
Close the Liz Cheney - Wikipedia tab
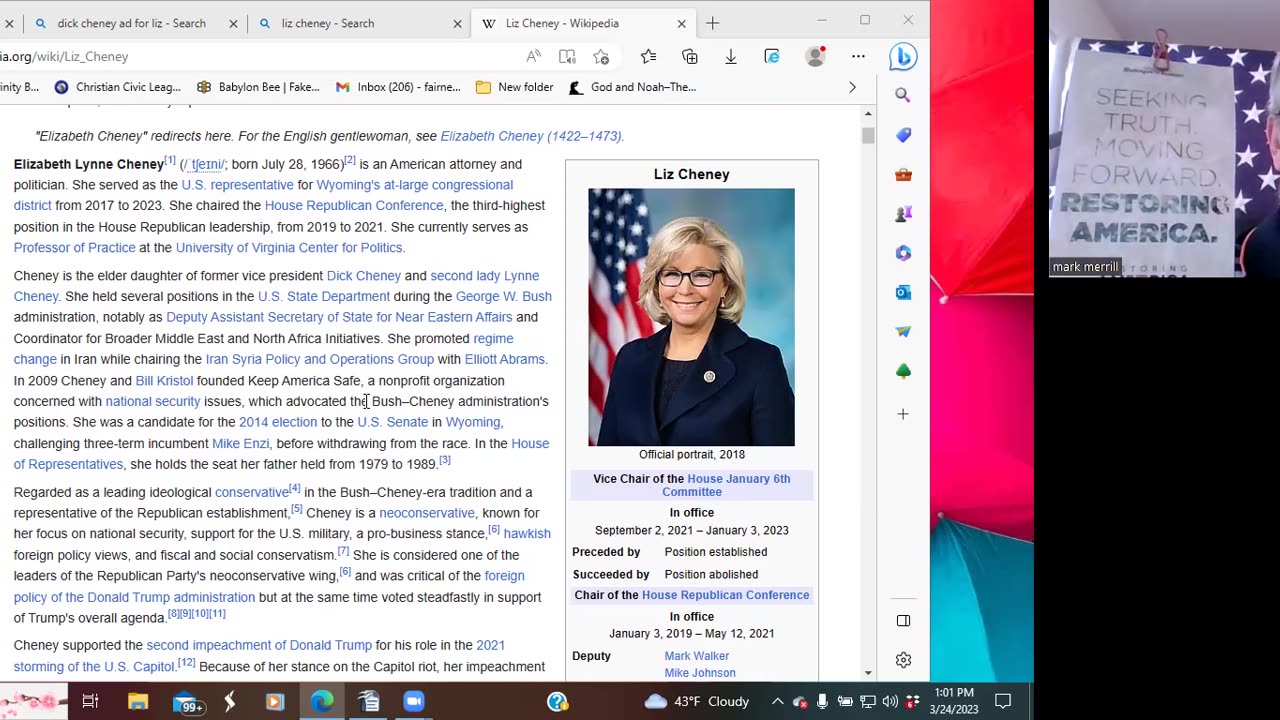[x=682, y=23]
